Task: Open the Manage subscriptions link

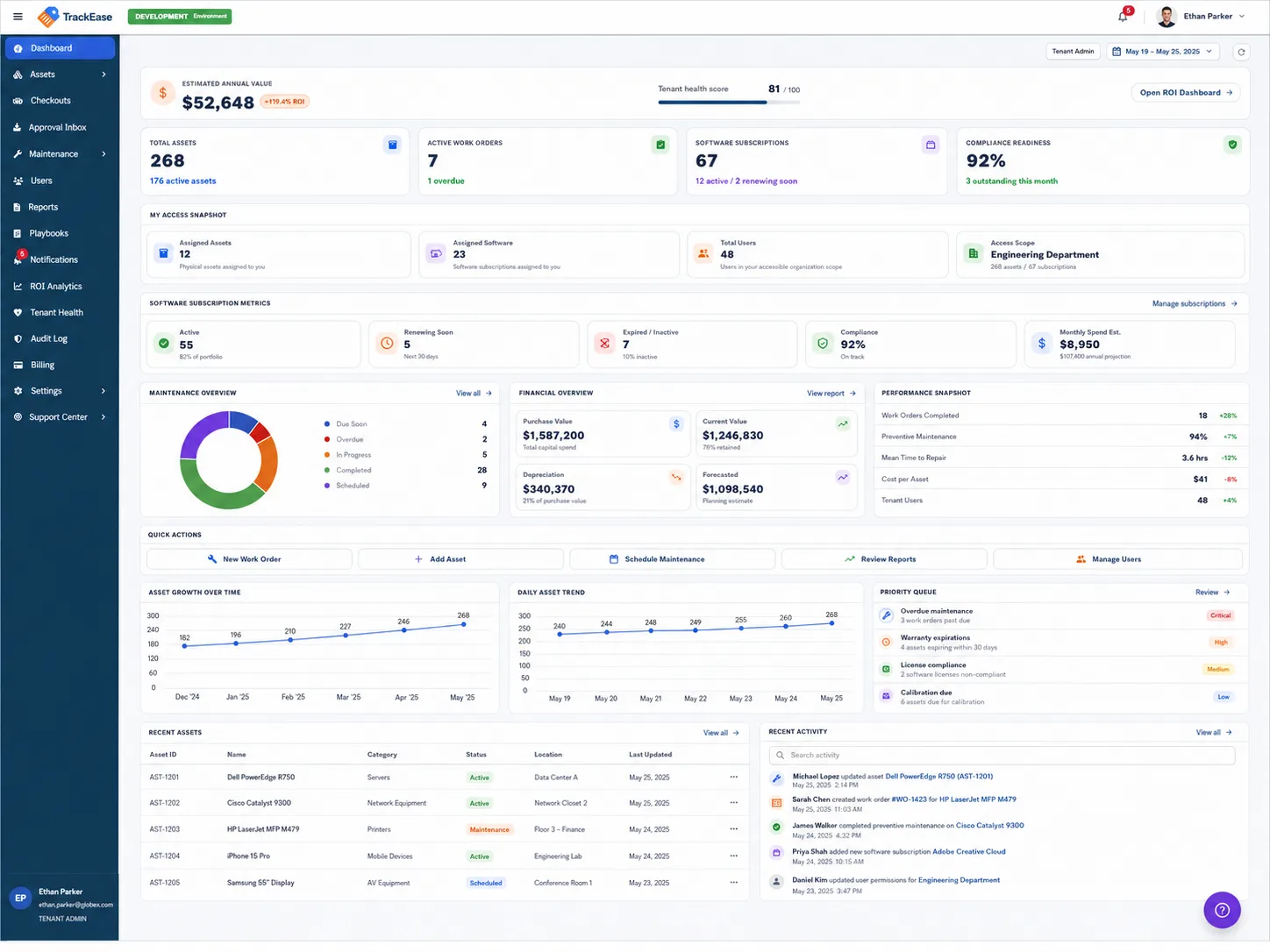Action: pos(1195,304)
